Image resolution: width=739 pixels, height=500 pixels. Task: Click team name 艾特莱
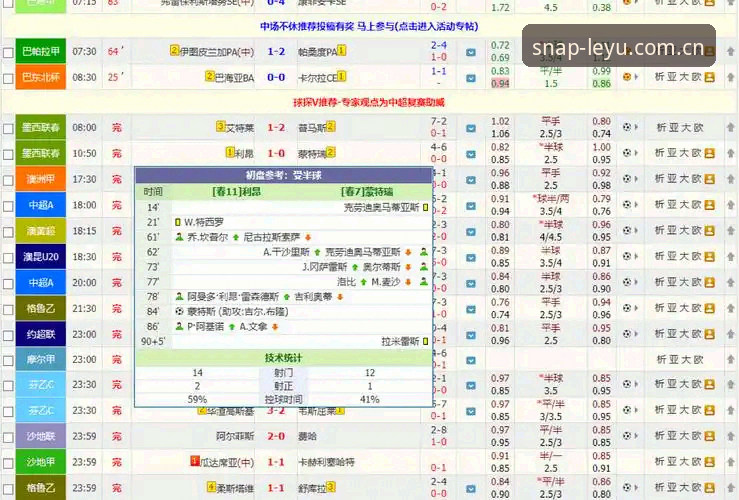coord(240,128)
